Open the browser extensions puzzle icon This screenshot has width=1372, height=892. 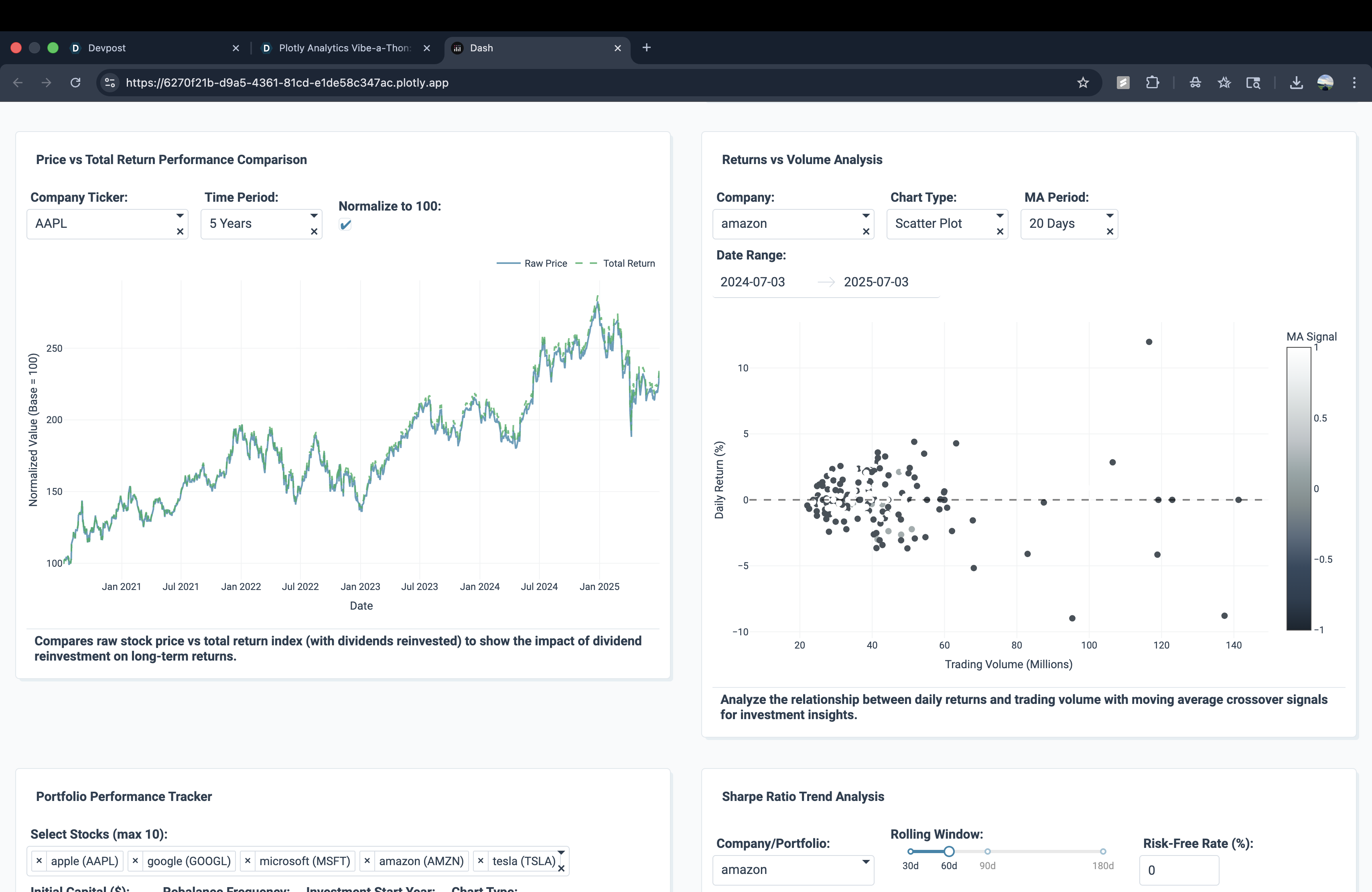pyautogui.click(x=1152, y=82)
